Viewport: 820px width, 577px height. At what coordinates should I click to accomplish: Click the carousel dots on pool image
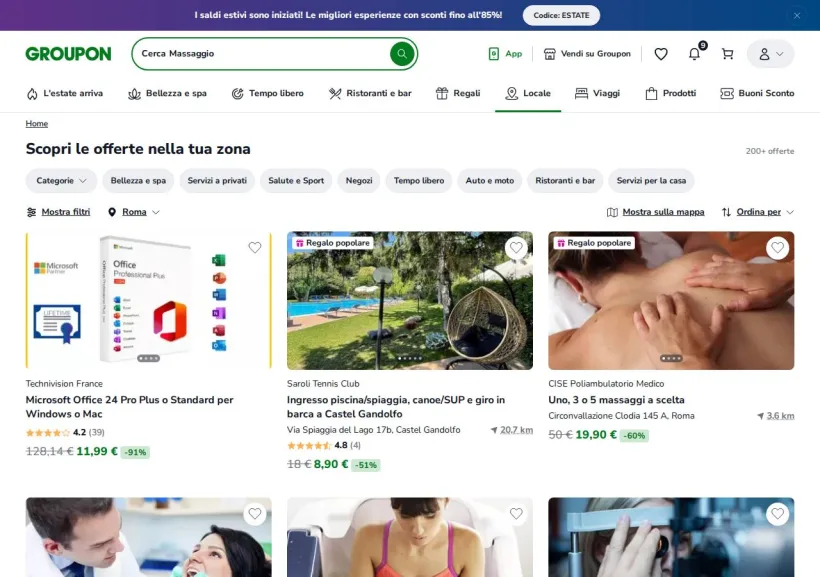410,358
